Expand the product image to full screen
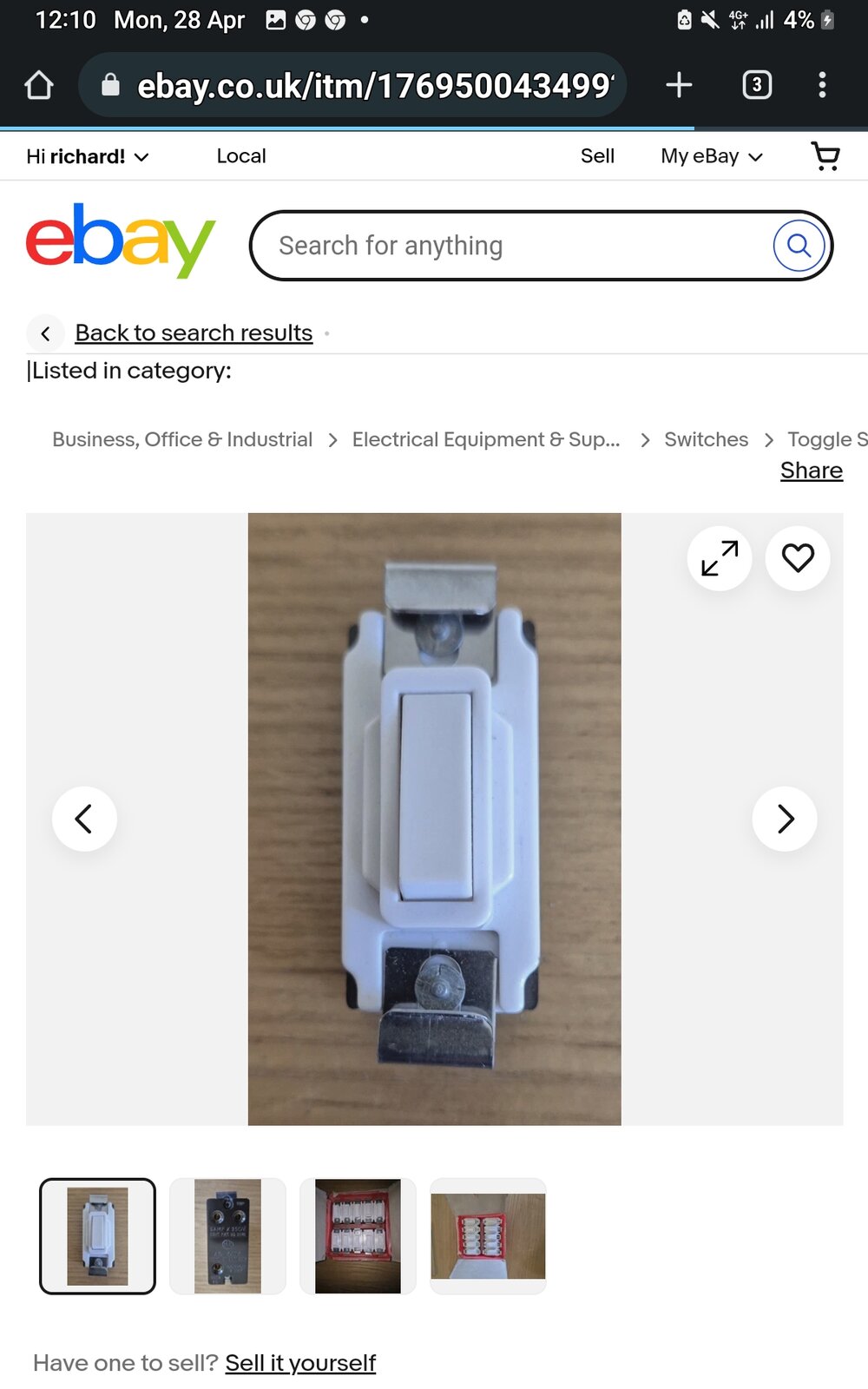 coord(720,558)
